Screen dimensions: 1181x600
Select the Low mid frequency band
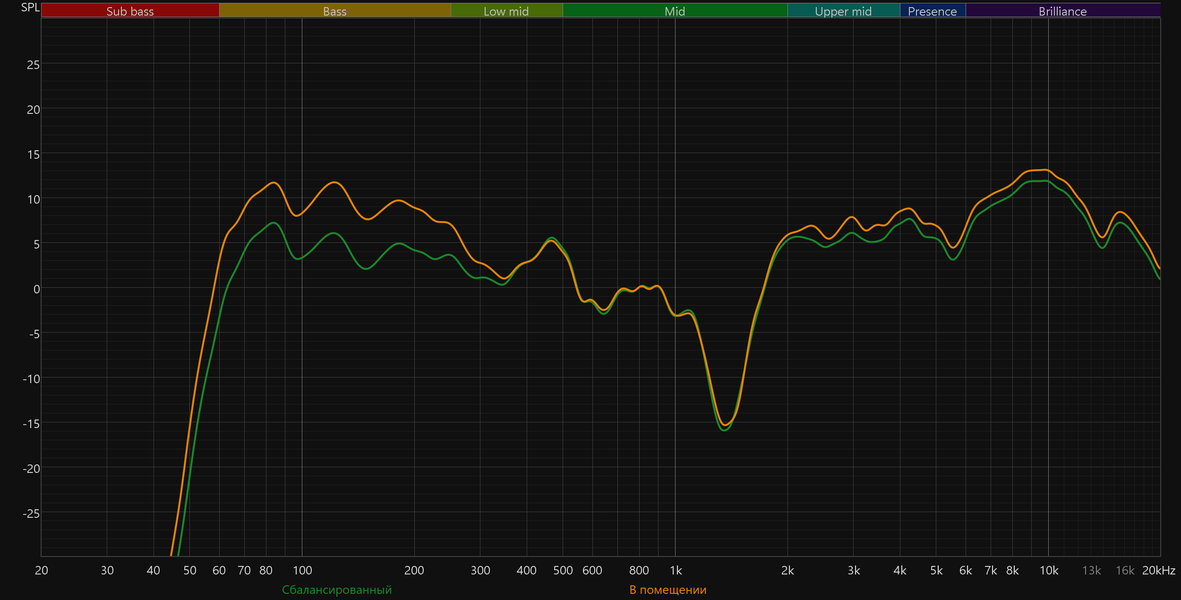point(507,11)
